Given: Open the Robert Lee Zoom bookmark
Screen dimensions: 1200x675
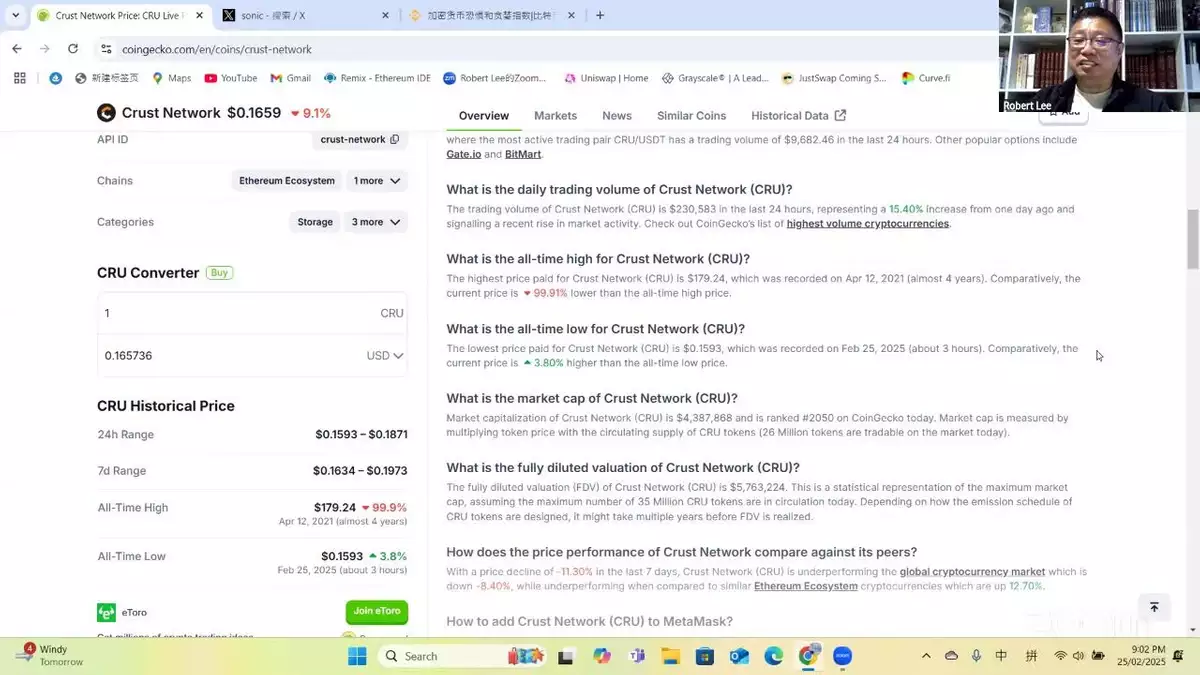Looking at the screenshot, I should click(x=496, y=78).
